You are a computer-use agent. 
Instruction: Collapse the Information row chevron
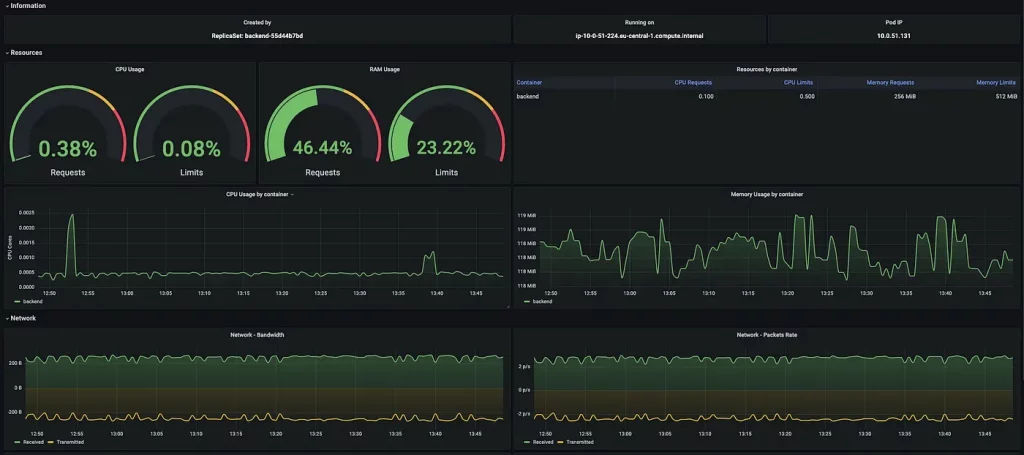[6, 6]
